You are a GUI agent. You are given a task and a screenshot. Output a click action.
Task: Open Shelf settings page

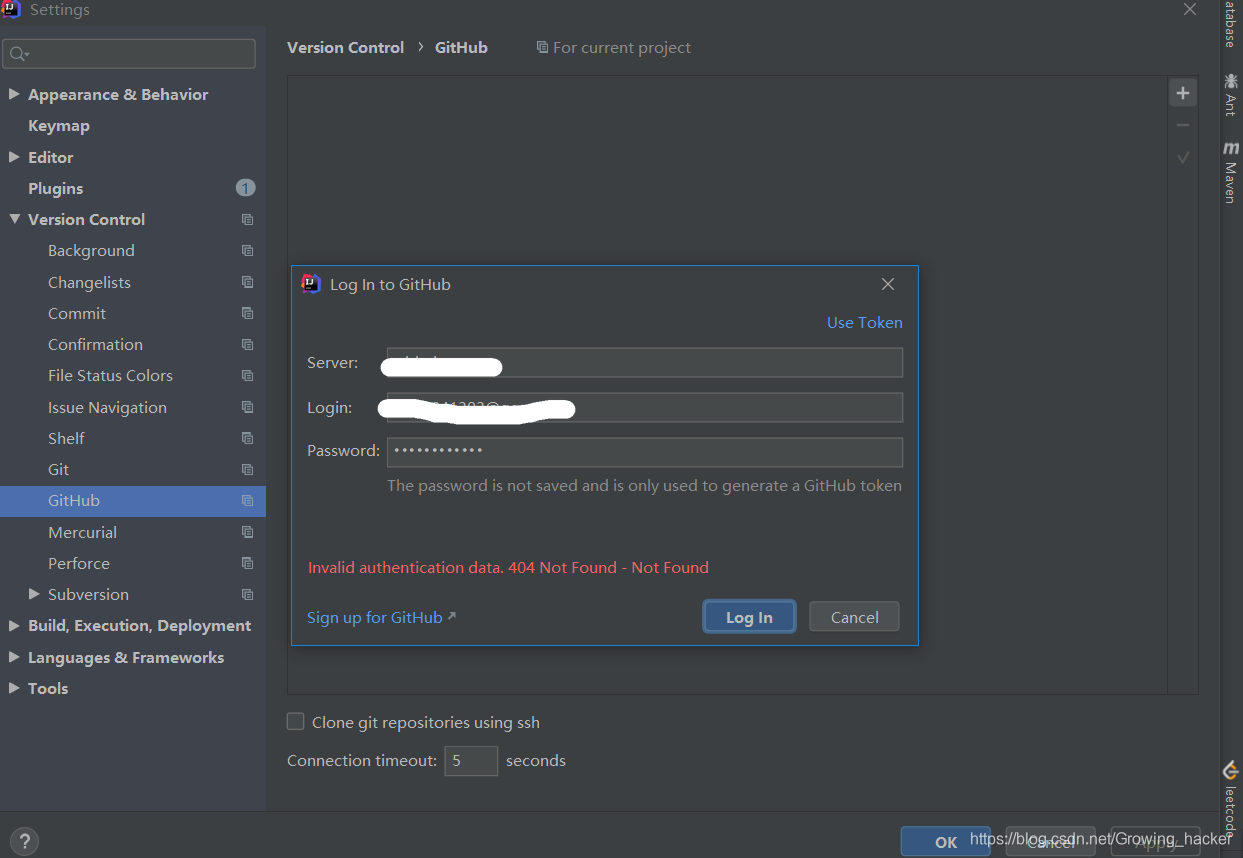[66, 438]
